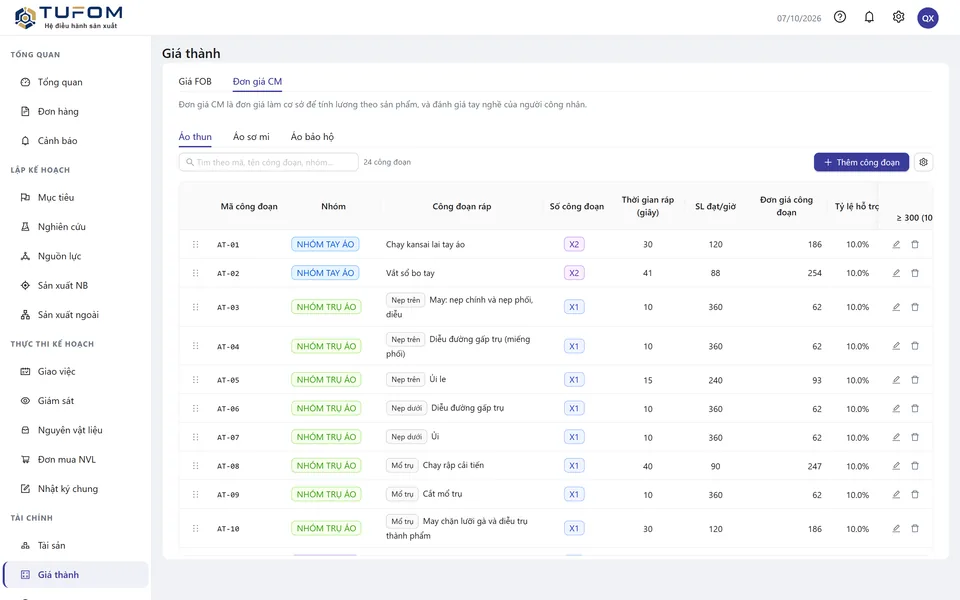
Task: Open the help question-mark icon
Action: (840, 17)
